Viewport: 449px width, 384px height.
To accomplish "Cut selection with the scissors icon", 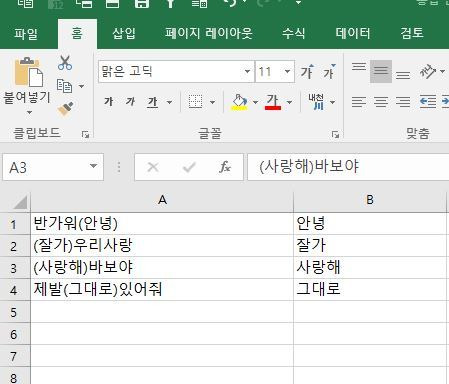I will click(65, 63).
